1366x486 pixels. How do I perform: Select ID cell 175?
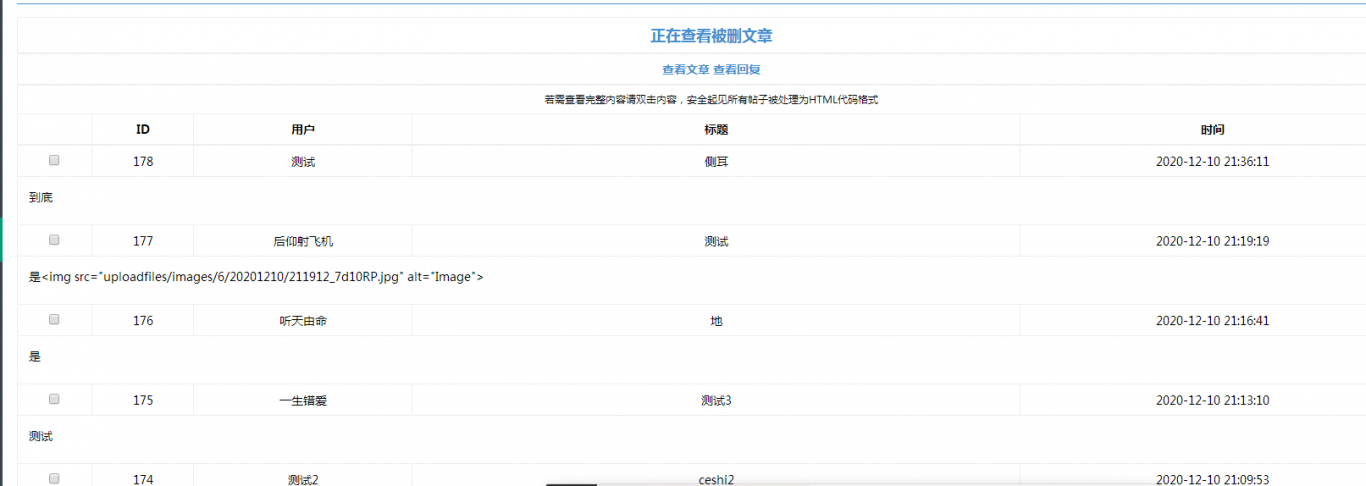tap(143, 401)
